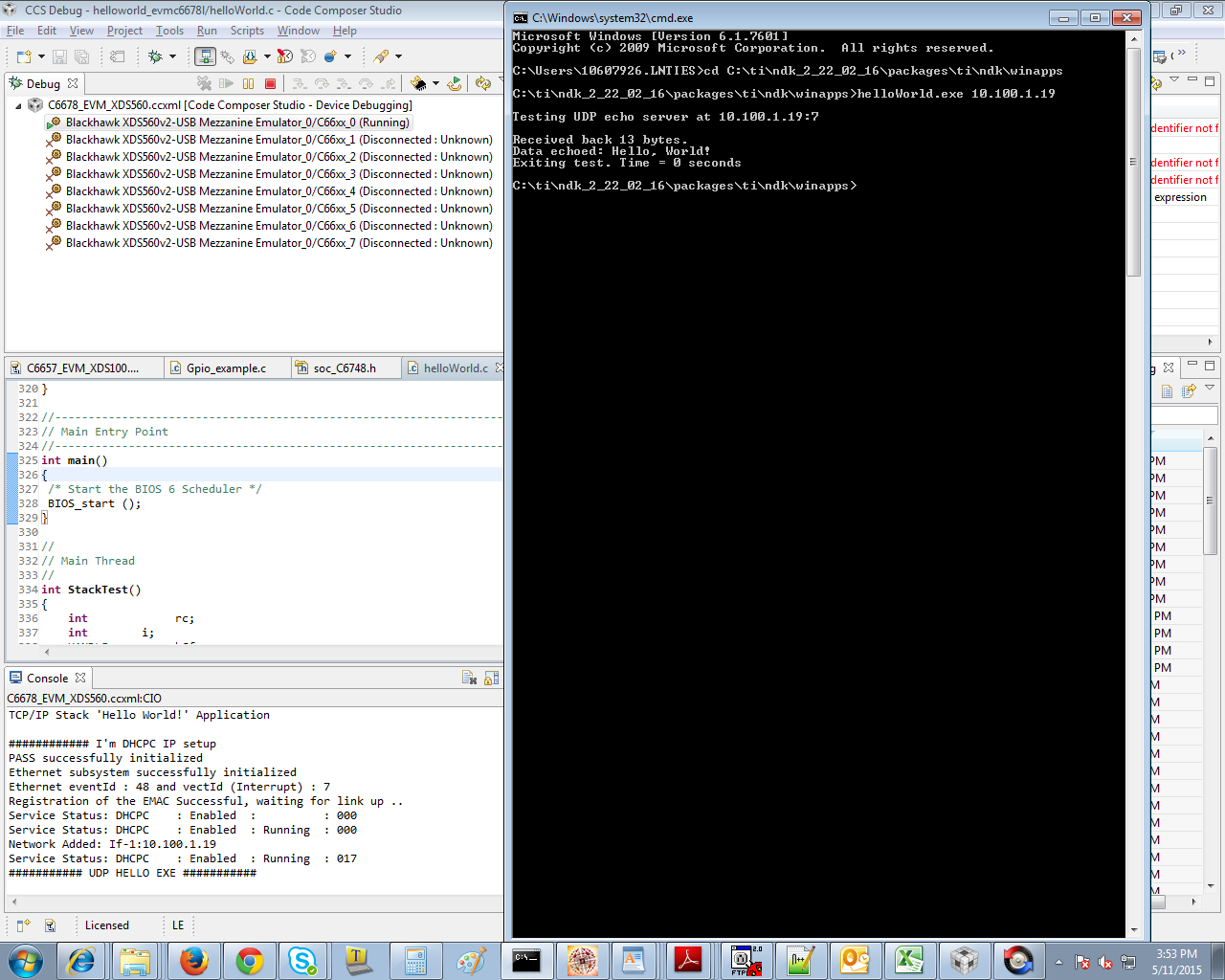Open the Scripts menu
This screenshot has height=980, width=1225.
point(247,31)
